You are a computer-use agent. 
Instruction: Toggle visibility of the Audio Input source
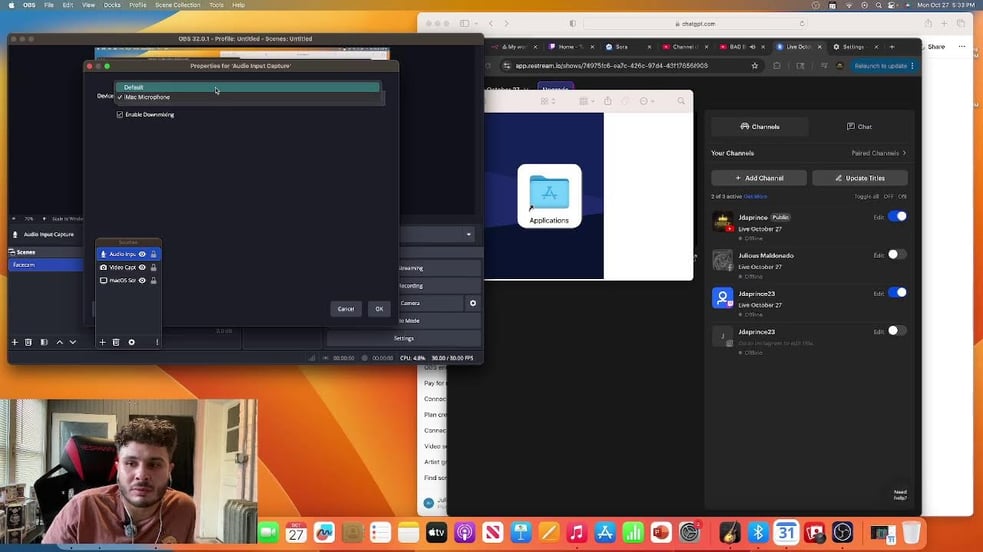[142, 254]
